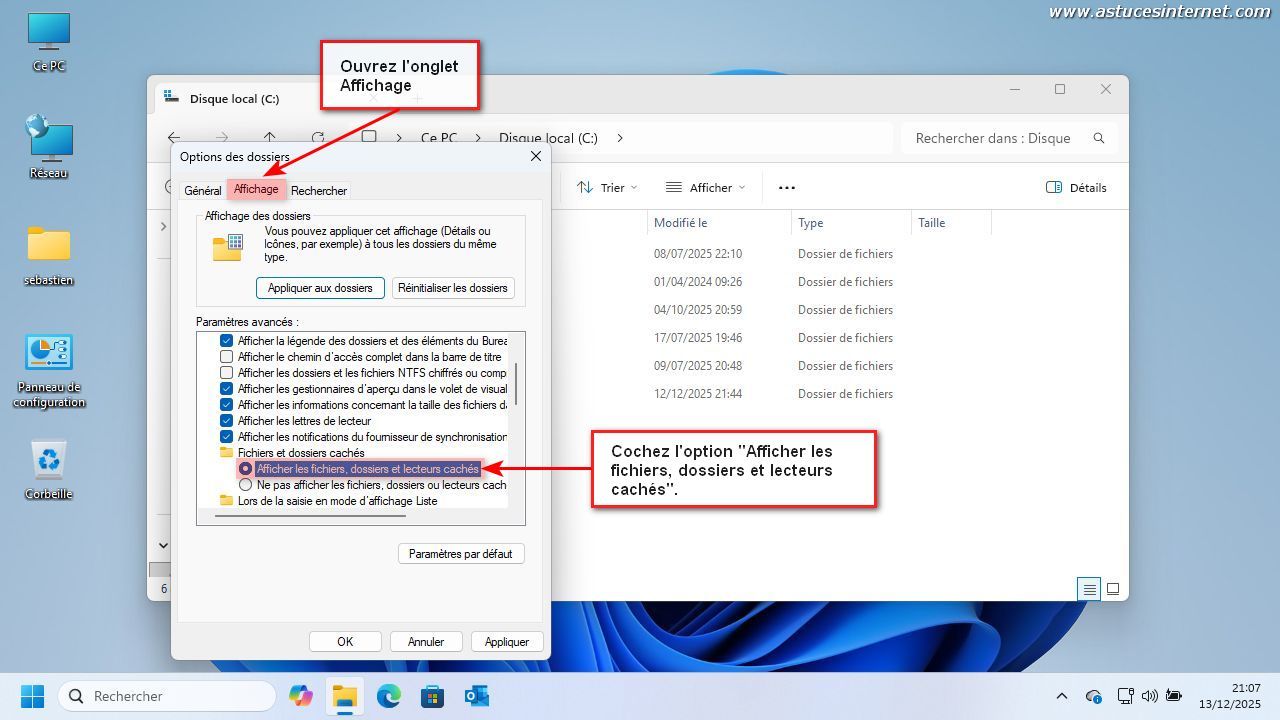This screenshot has width=1280, height=720.
Task: Select 'Afficher les fichiers, dossiers et lecteurs cachés'
Action: click(246, 469)
